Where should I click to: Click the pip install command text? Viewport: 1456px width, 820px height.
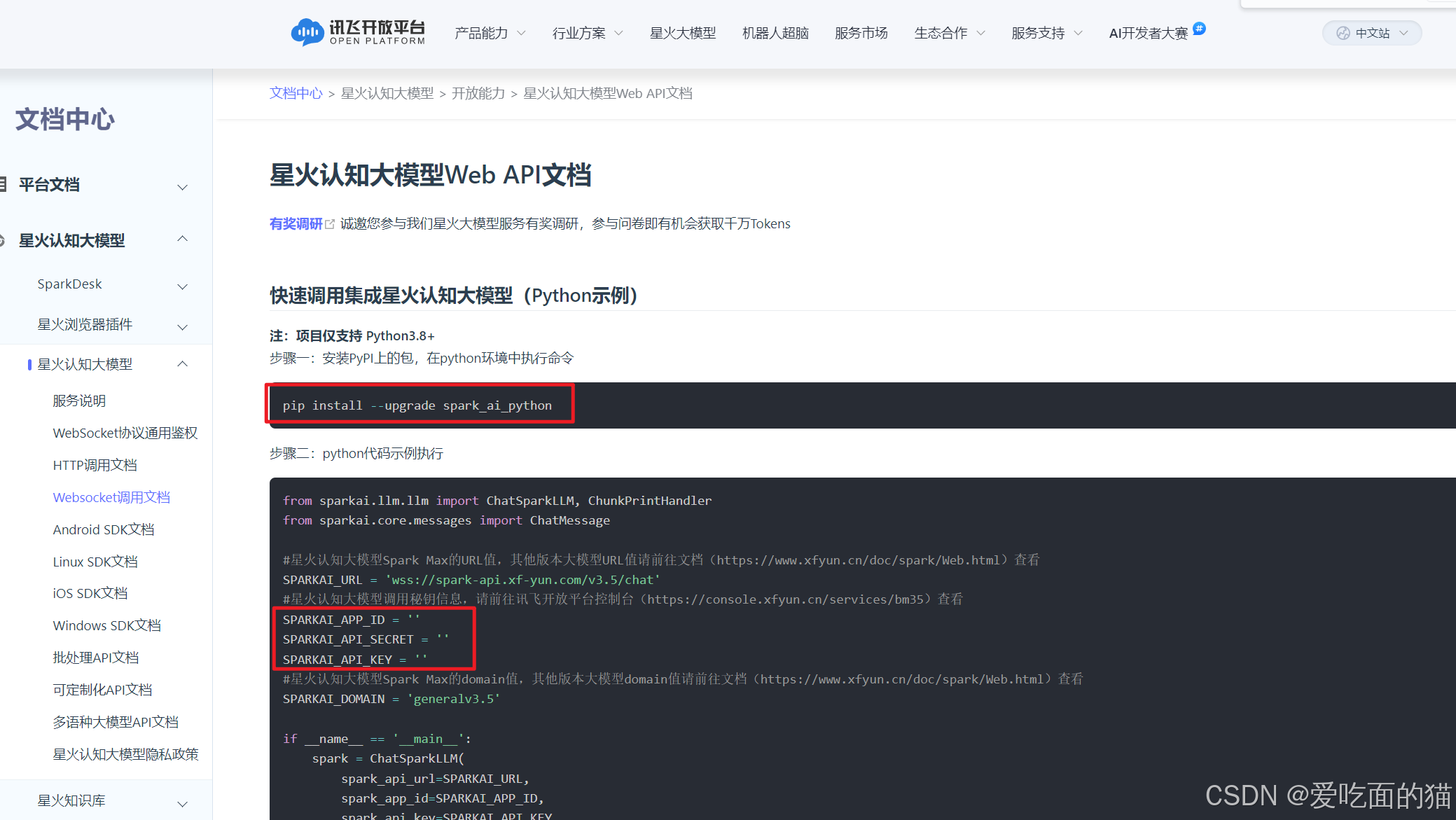pyautogui.click(x=417, y=405)
